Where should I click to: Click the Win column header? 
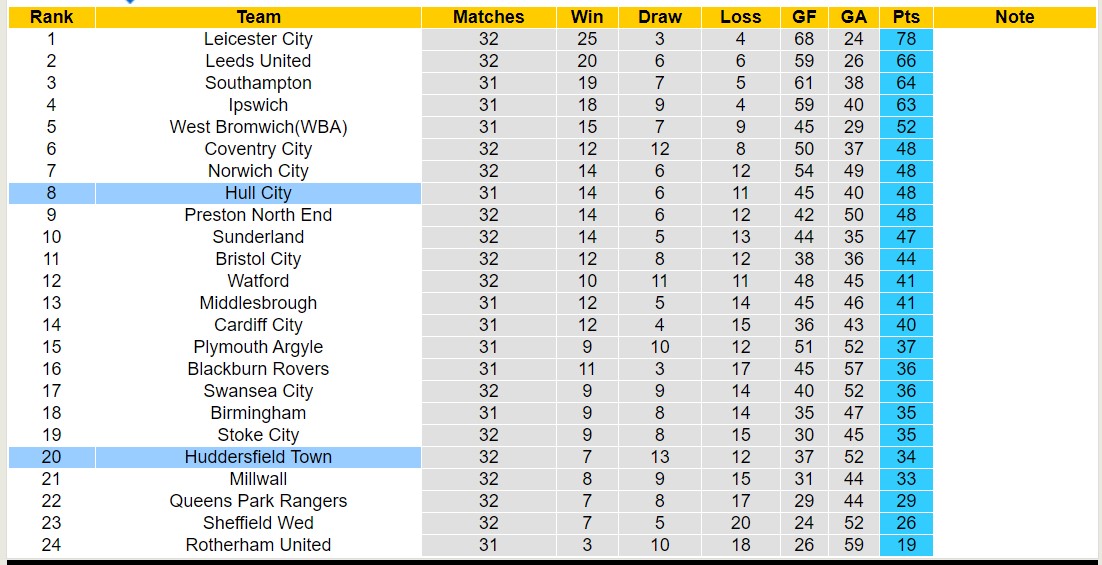coord(587,17)
